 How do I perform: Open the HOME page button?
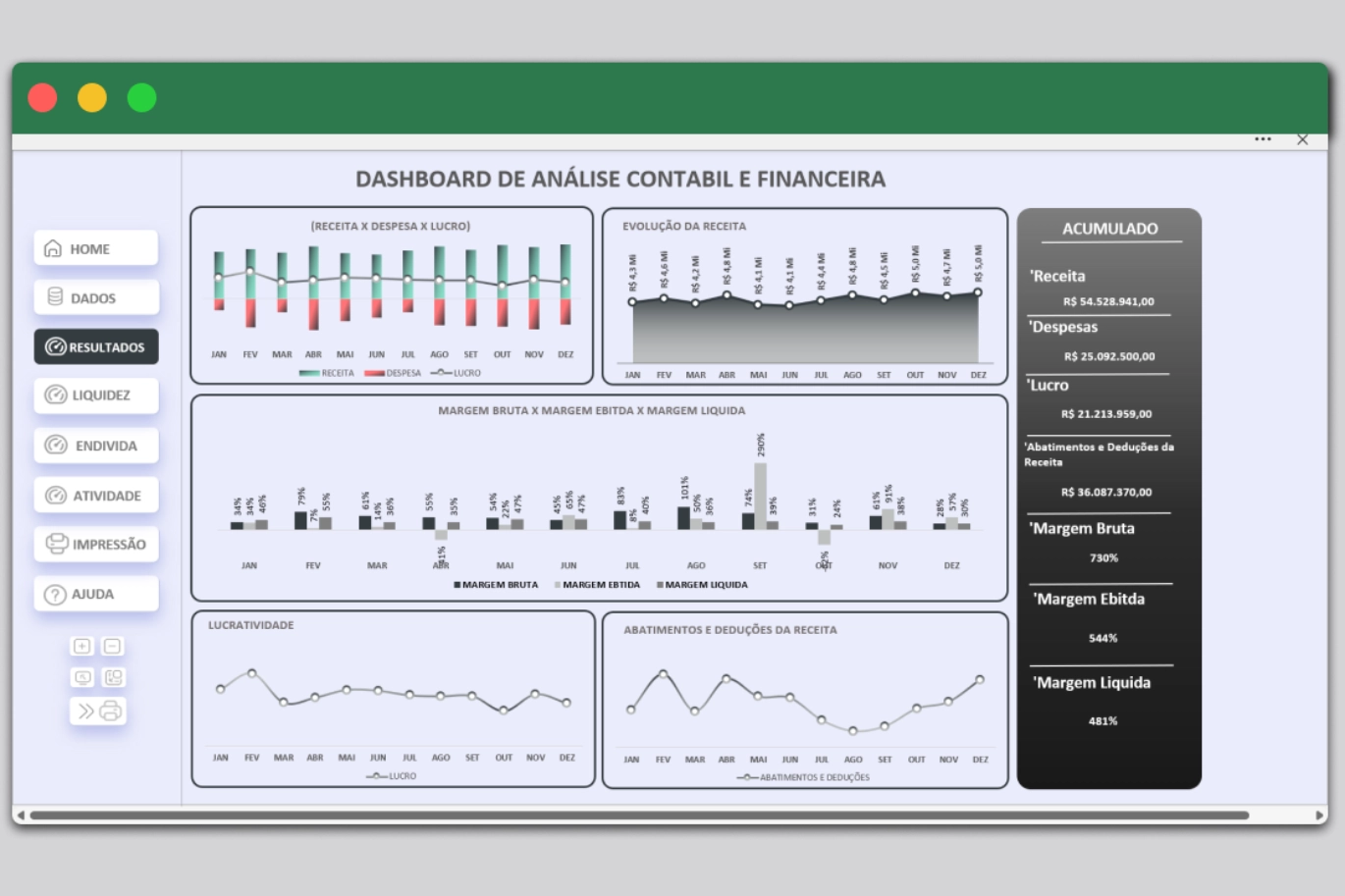pyautogui.click(x=96, y=248)
